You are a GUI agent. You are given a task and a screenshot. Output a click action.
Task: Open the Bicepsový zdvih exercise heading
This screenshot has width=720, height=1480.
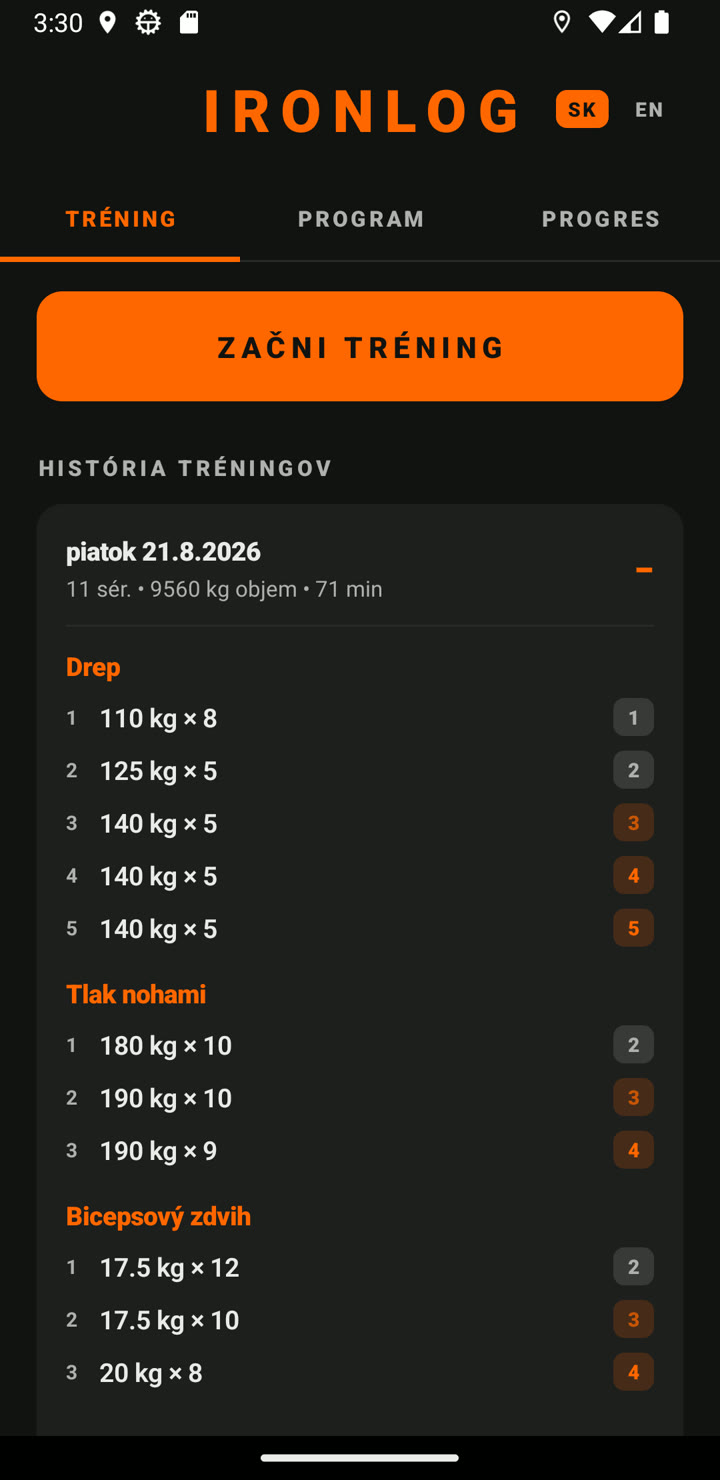(x=158, y=1216)
